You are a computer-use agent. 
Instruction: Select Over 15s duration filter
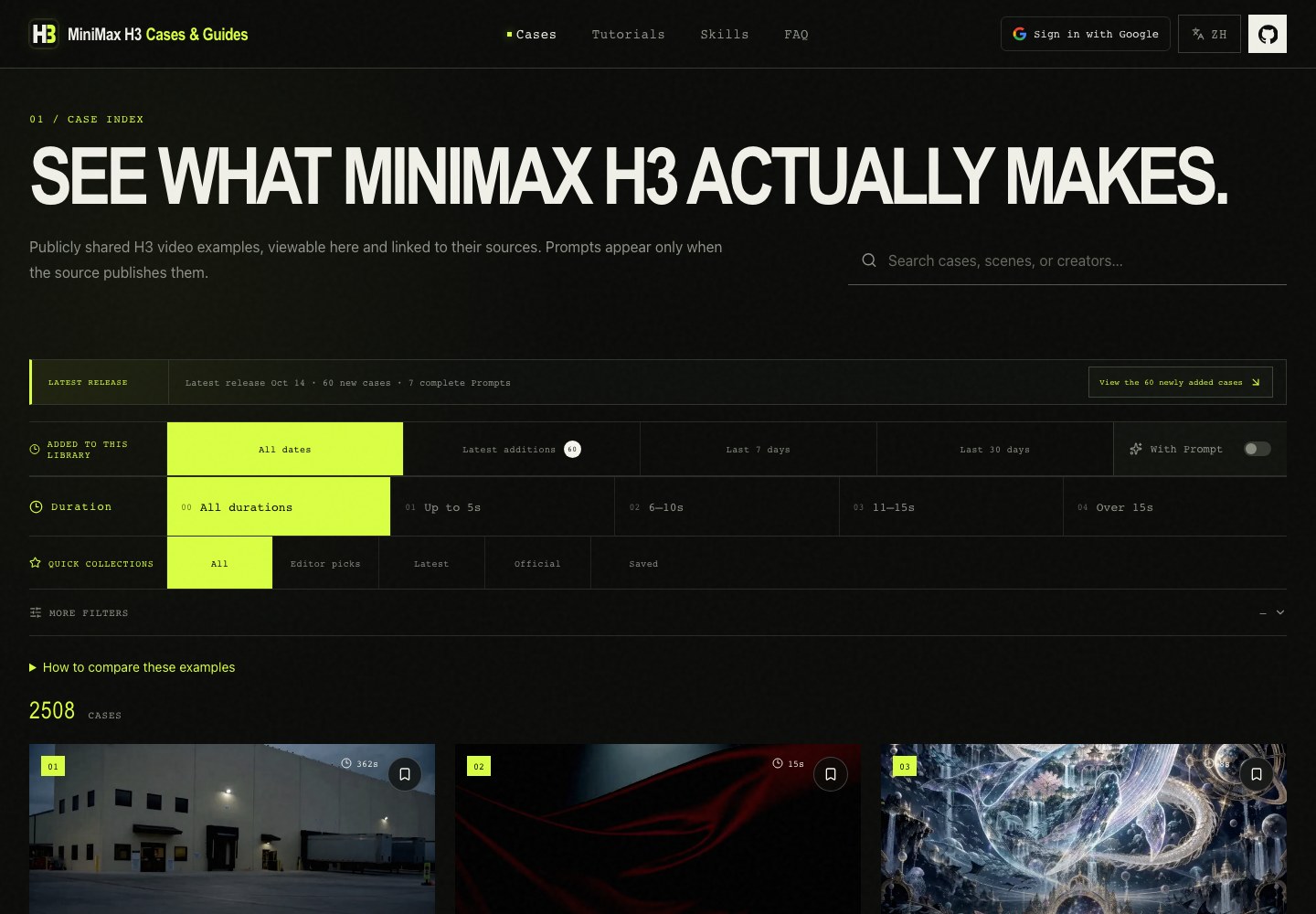[1175, 506]
